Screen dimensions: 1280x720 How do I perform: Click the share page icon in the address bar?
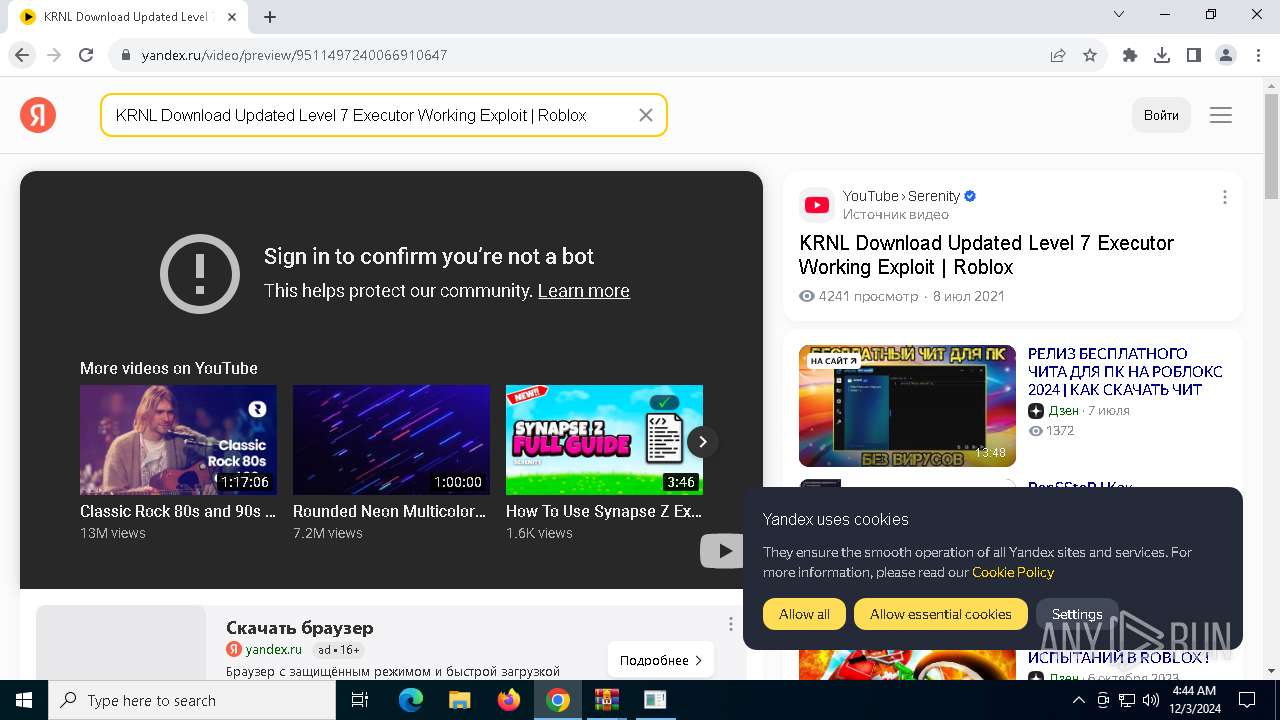[x=1058, y=55]
